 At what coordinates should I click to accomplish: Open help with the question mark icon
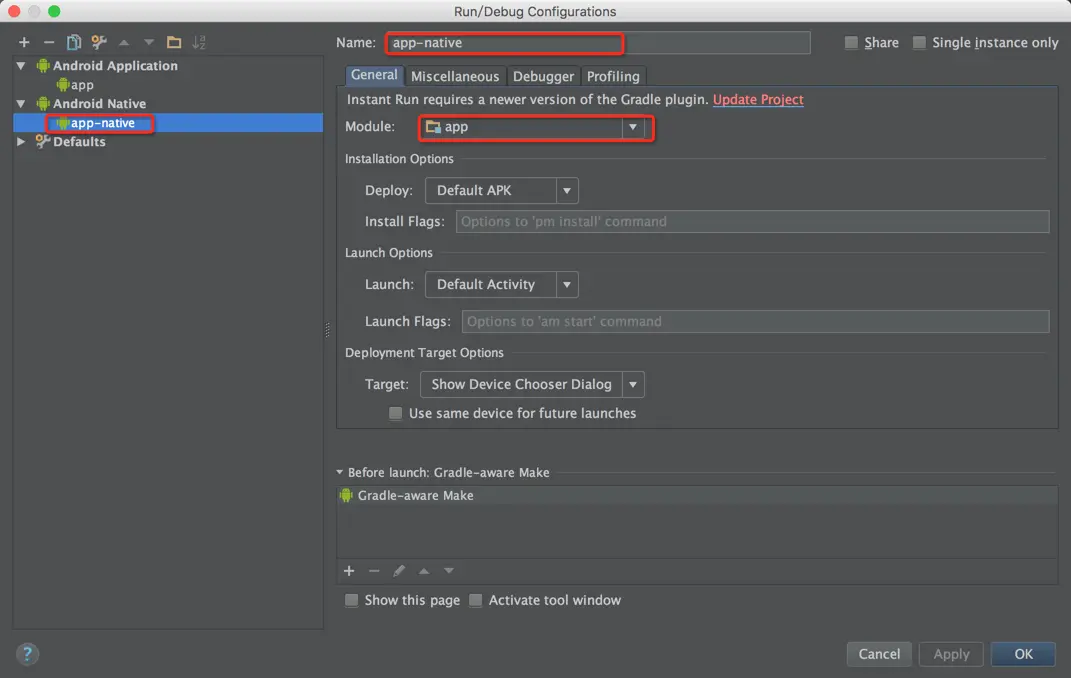[x=27, y=654]
